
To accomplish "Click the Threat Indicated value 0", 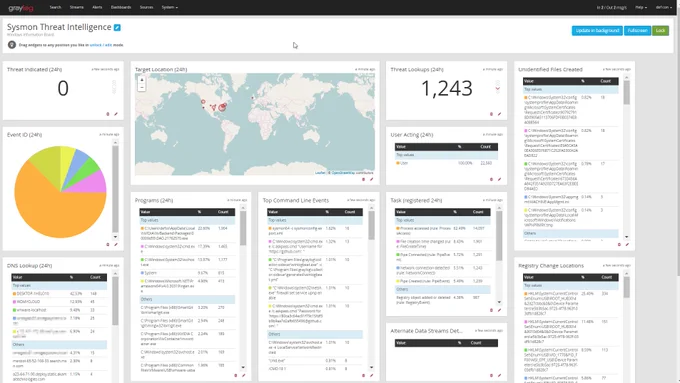I will 63,88.
